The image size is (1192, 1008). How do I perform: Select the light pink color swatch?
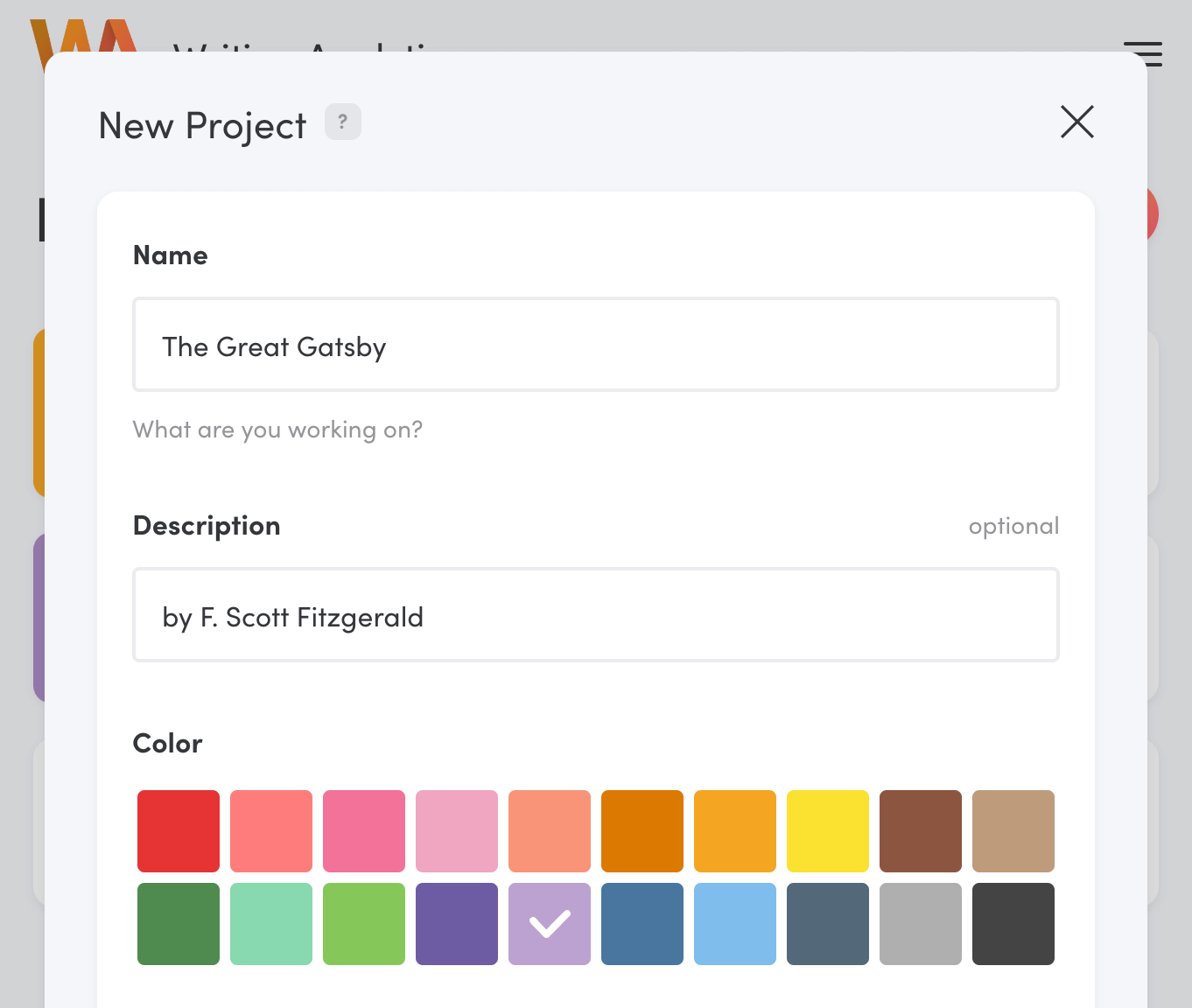[457, 831]
